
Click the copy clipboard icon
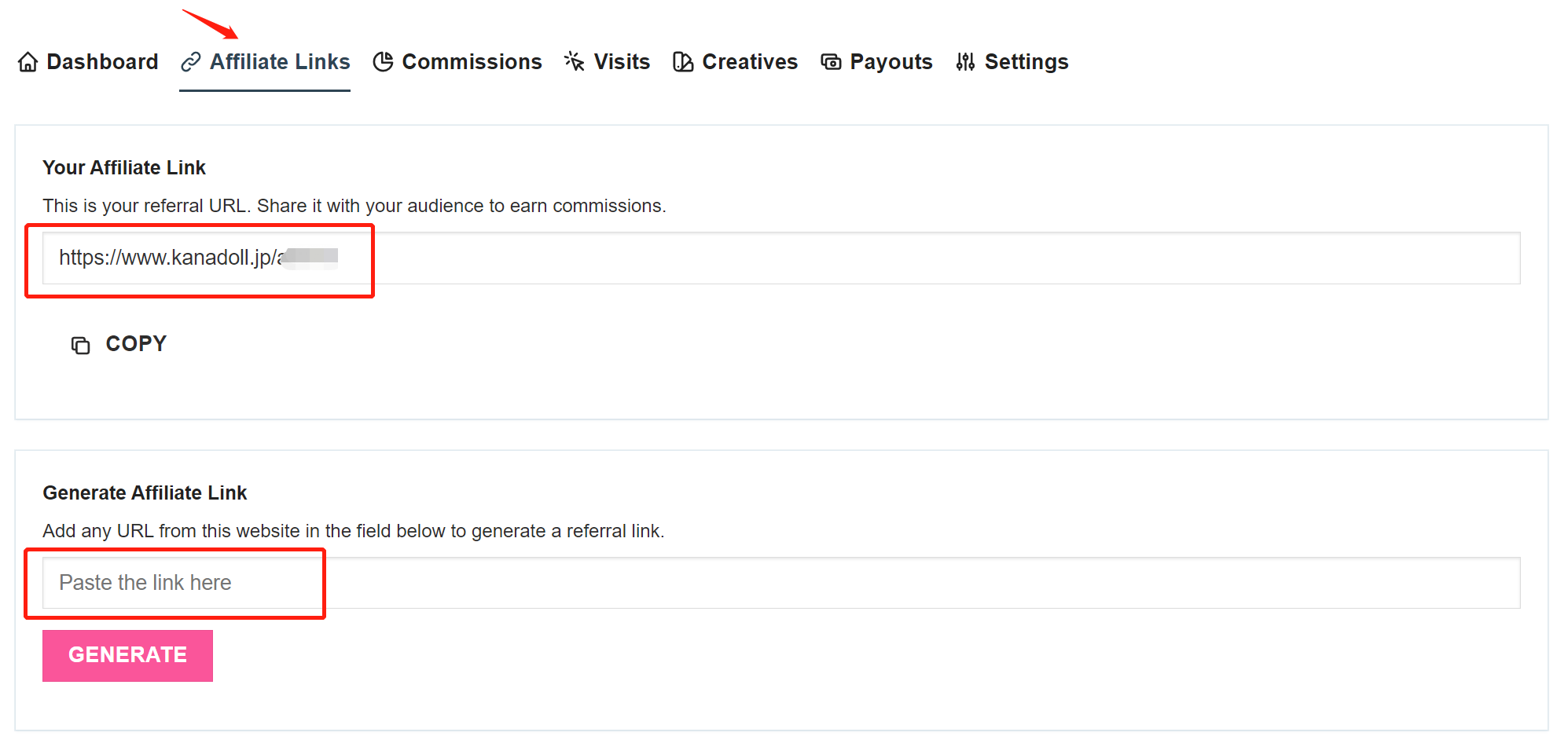[80, 345]
